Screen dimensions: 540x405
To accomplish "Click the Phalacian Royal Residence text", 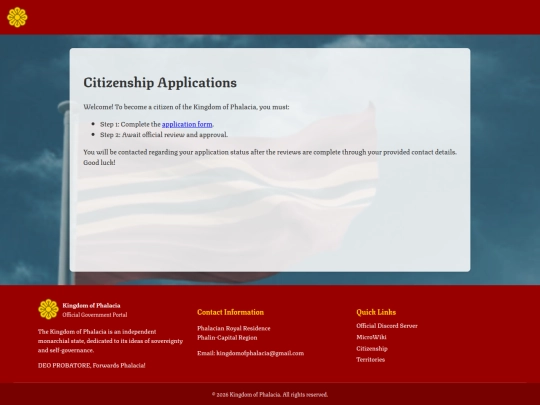I will pos(233,328).
